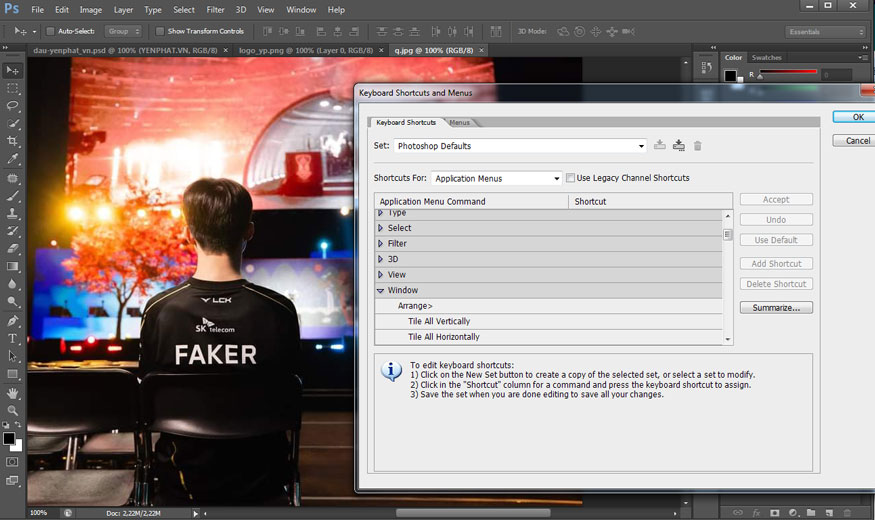Viewport: 875px width, 520px height.
Task: Collapse the Window command group
Action: (x=381, y=290)
